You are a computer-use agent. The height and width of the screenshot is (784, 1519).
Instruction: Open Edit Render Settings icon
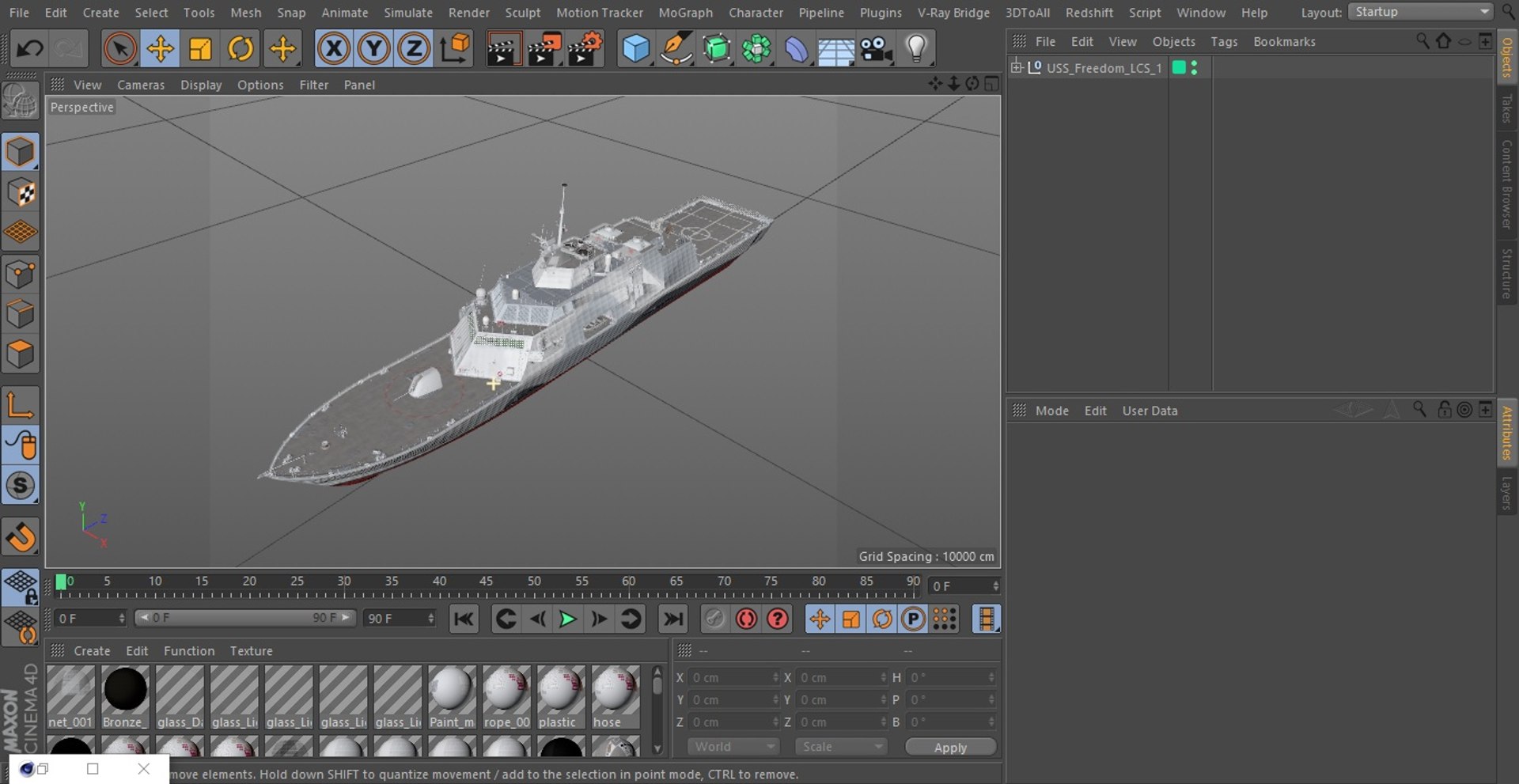585,49
